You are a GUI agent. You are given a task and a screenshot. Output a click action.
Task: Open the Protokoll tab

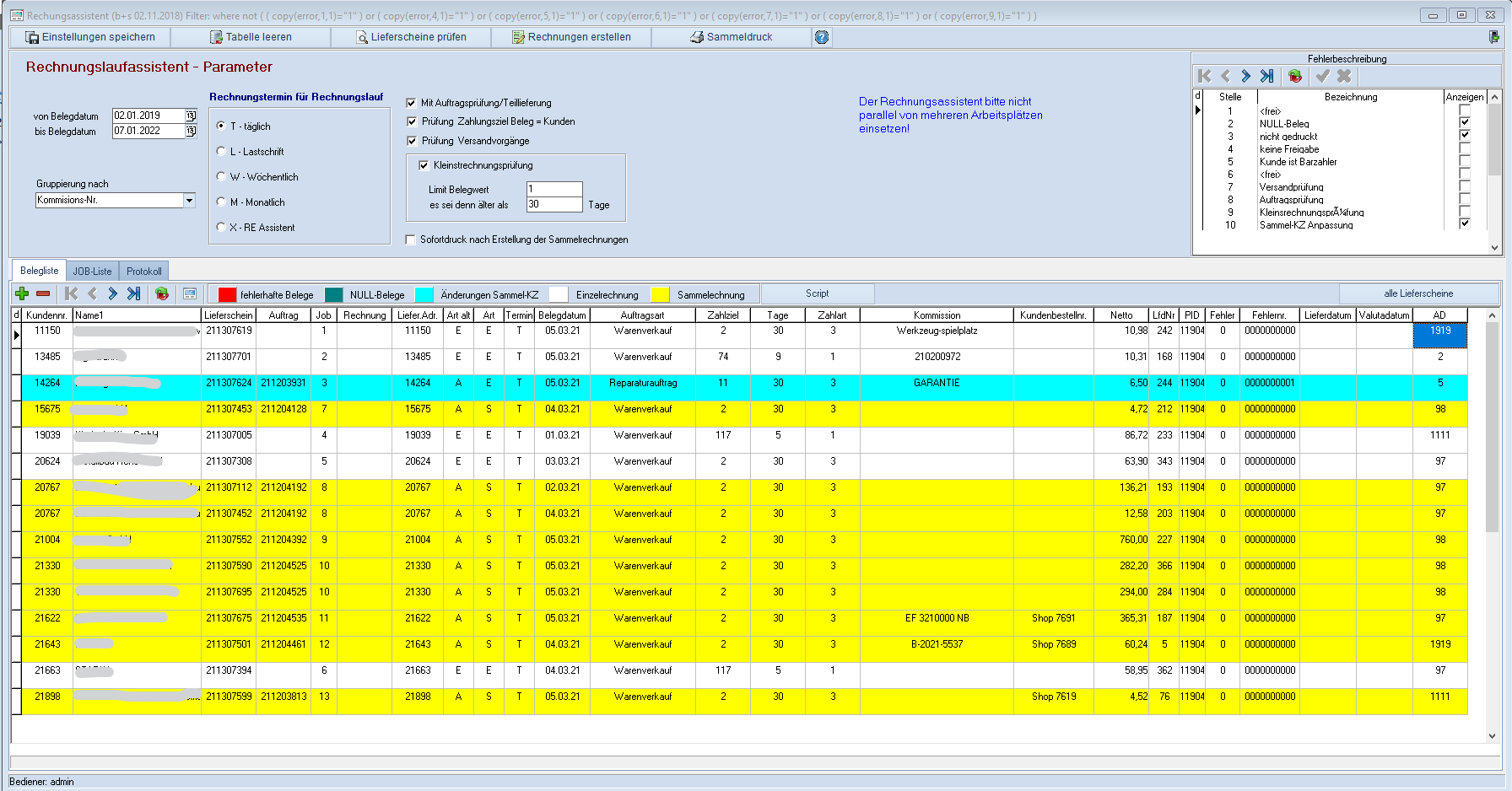(144, 272)
